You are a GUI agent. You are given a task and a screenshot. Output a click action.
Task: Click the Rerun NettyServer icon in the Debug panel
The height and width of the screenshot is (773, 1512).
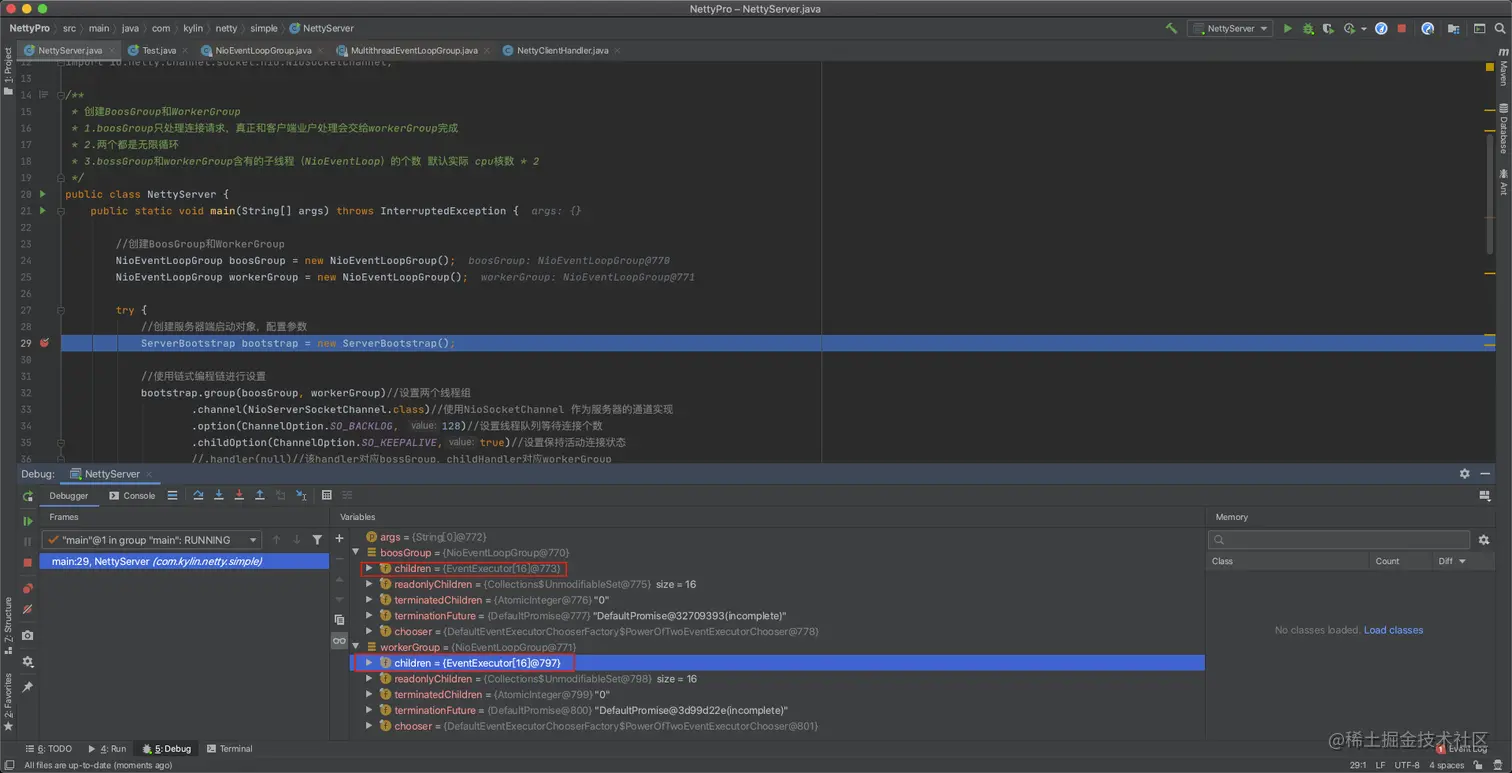pos(28,496)
